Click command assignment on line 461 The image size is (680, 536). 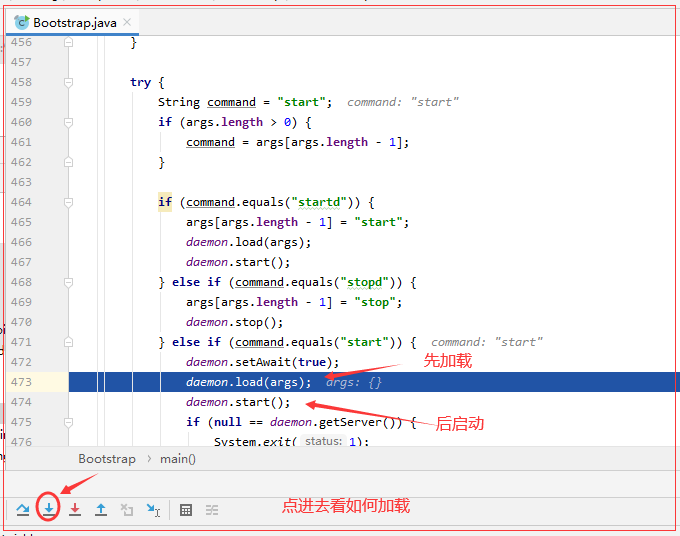click(298, 142)
